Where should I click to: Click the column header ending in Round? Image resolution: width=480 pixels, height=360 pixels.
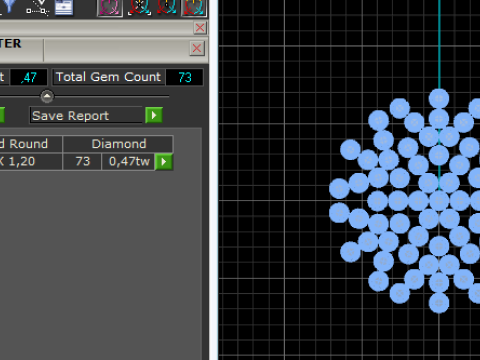31,144
